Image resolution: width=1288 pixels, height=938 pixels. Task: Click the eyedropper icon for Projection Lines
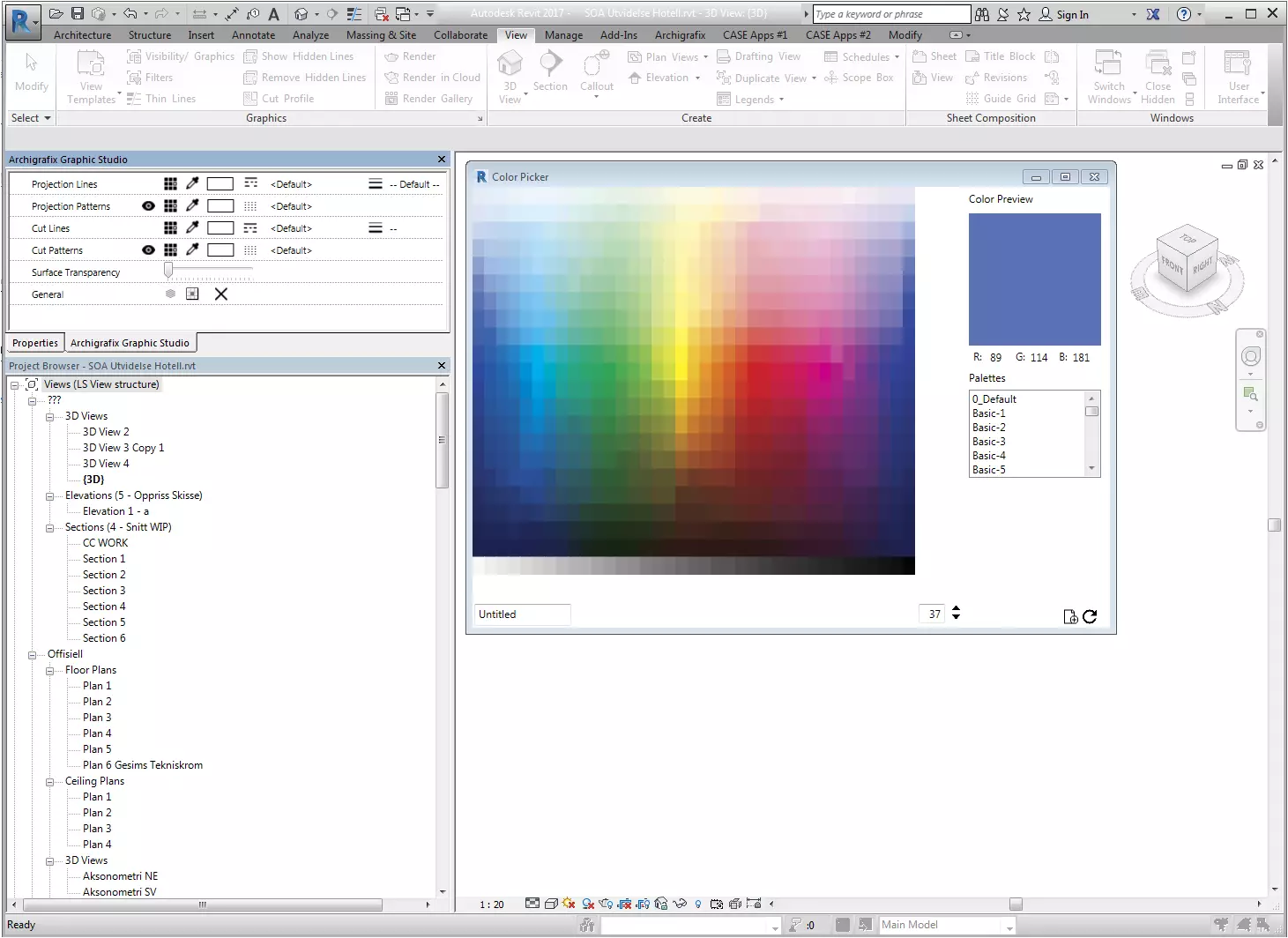pyautogui.click(x=192, y=183)
